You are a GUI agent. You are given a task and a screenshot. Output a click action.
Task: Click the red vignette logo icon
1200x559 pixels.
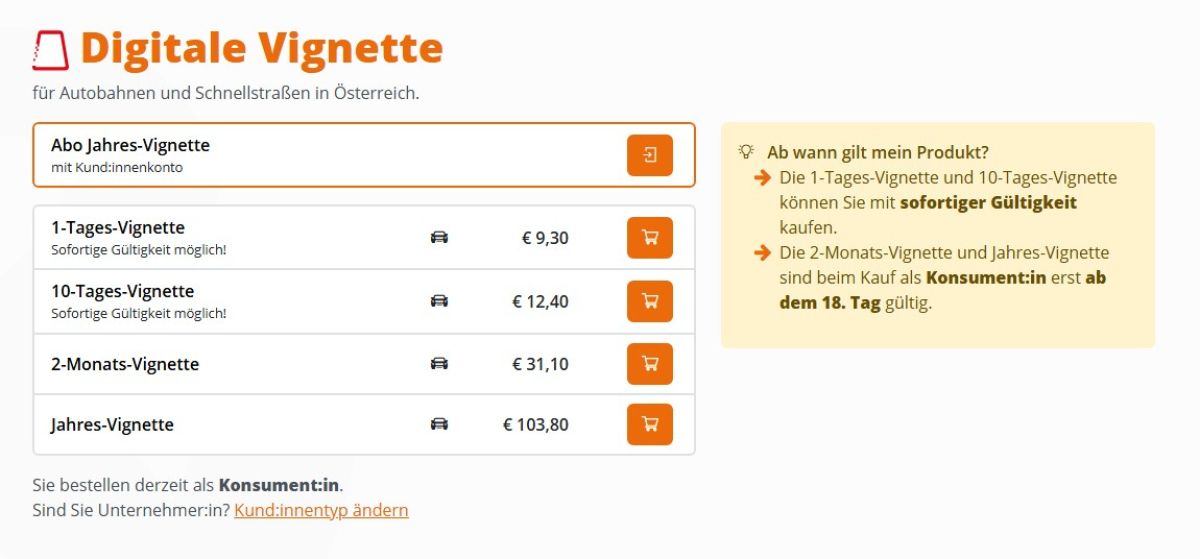[50, 49]
